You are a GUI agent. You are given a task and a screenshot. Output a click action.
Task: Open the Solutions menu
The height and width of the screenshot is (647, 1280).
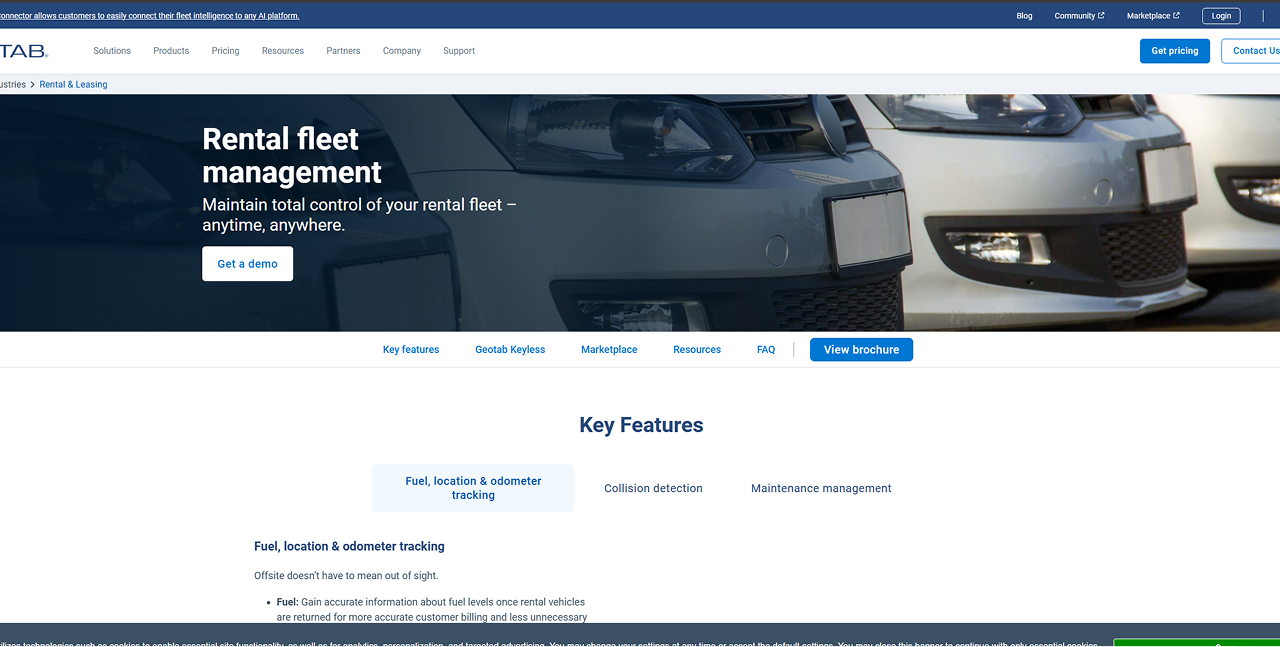112,51
